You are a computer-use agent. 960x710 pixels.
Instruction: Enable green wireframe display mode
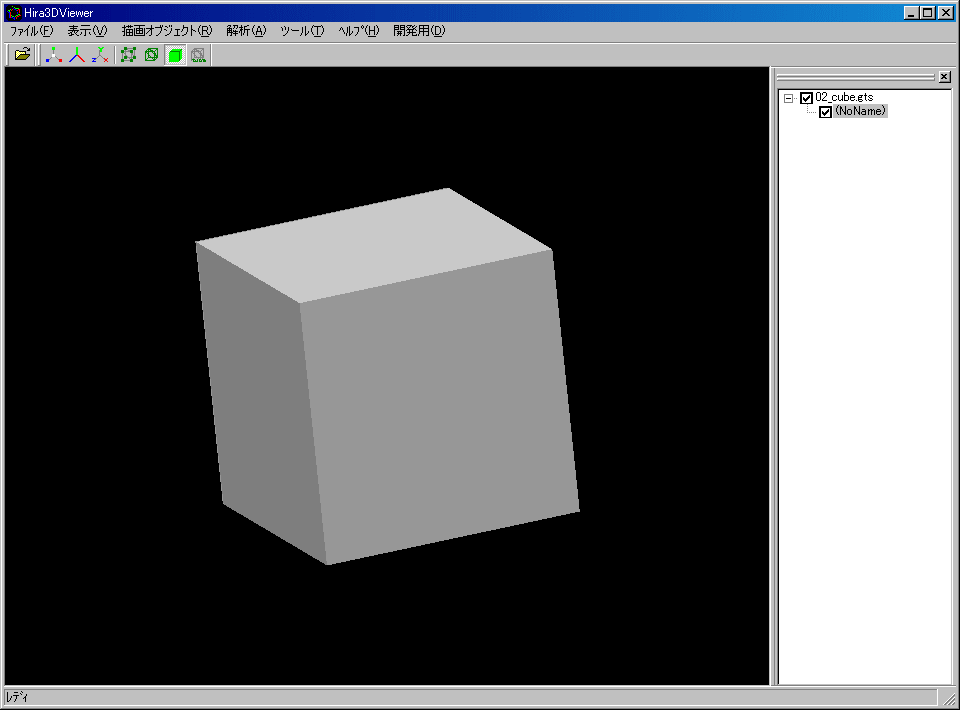pyautogui.click(x=151, y=55)
